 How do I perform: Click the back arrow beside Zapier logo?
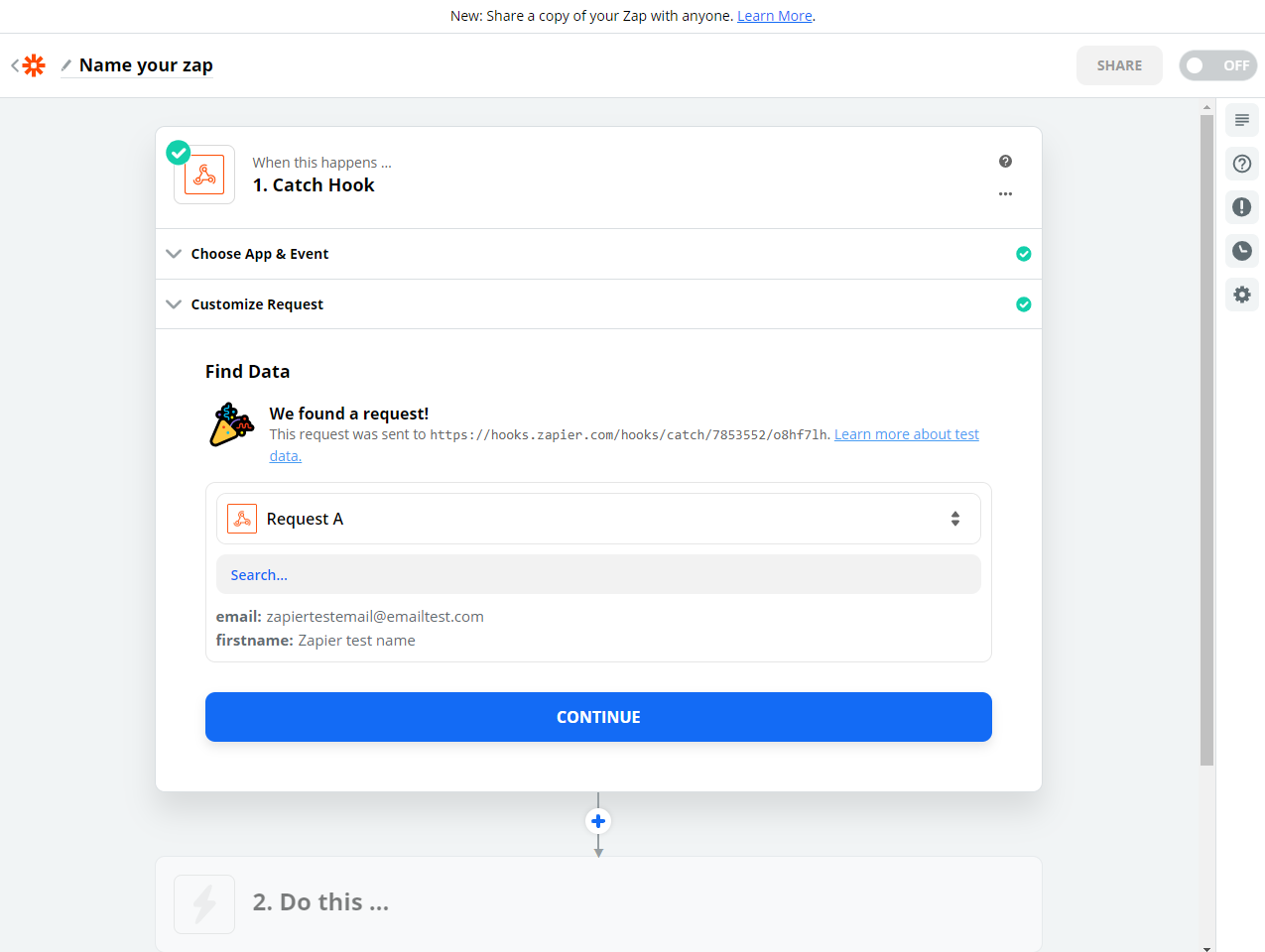(x=15, y=65)
